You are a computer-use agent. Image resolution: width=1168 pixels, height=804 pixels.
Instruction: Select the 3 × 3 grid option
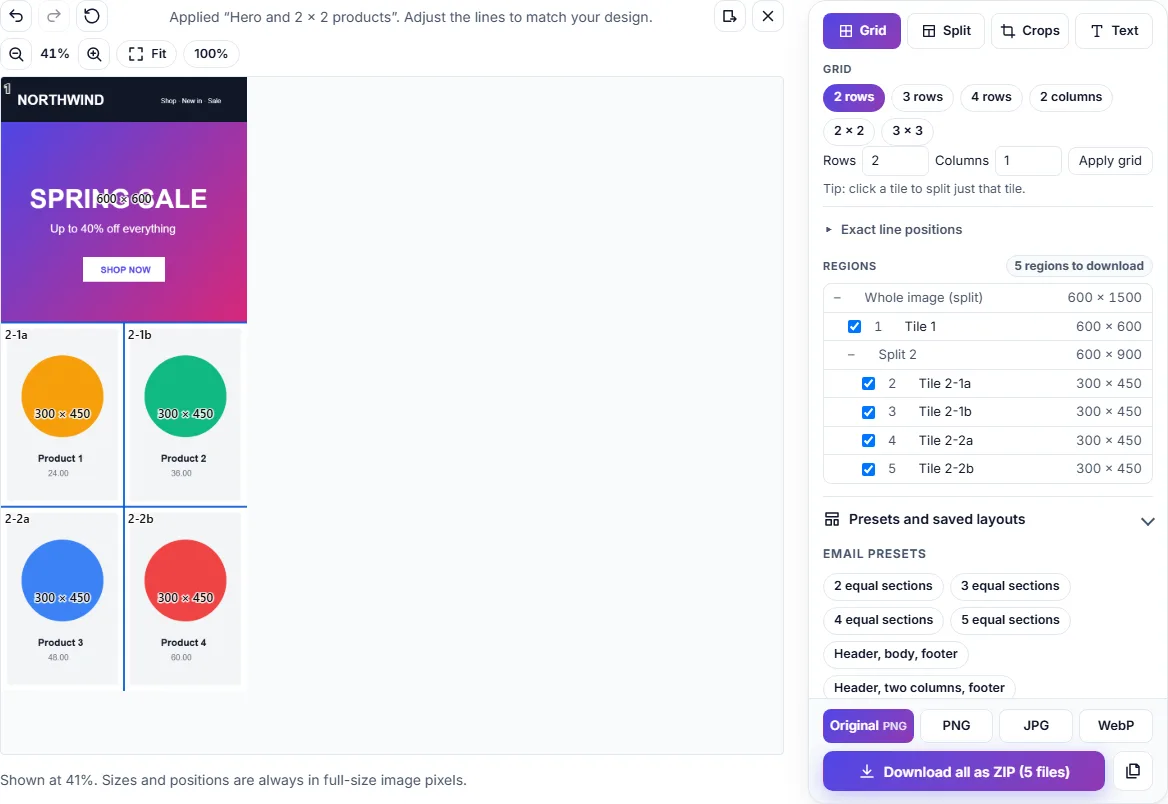click(x=907, y=130)
